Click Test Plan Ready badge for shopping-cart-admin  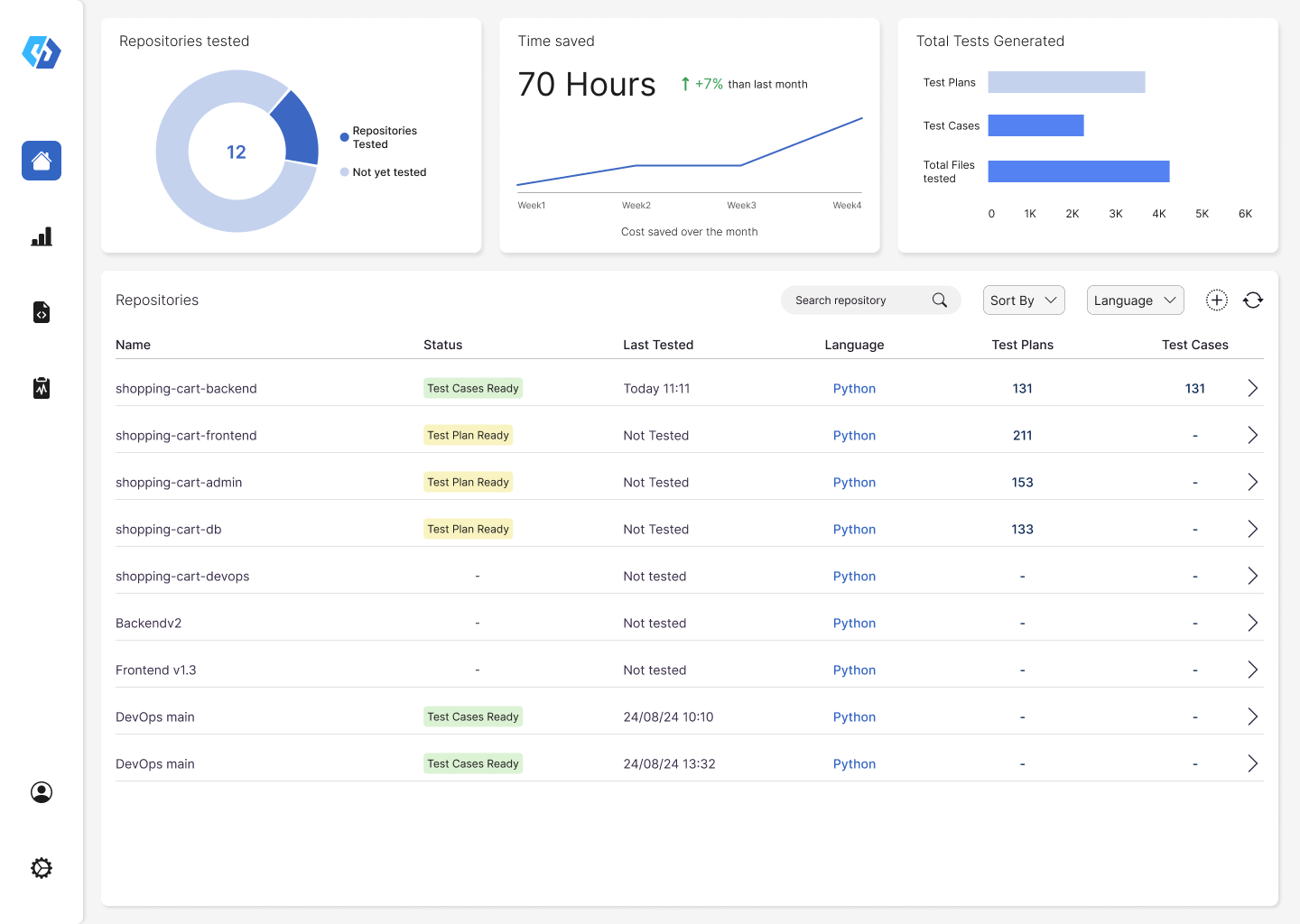(x=469, y=482)
